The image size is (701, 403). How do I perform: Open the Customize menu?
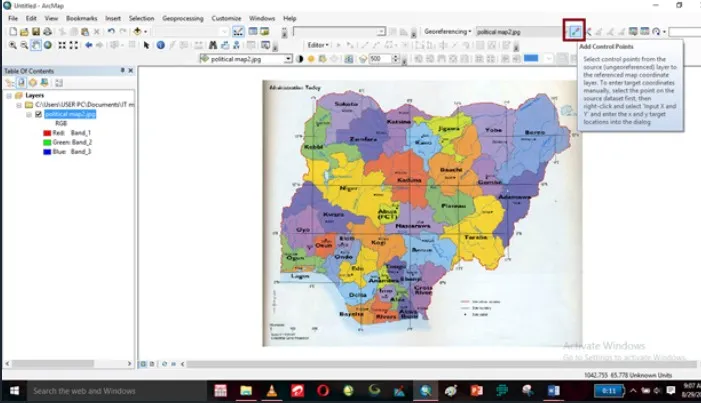(226, 18)
